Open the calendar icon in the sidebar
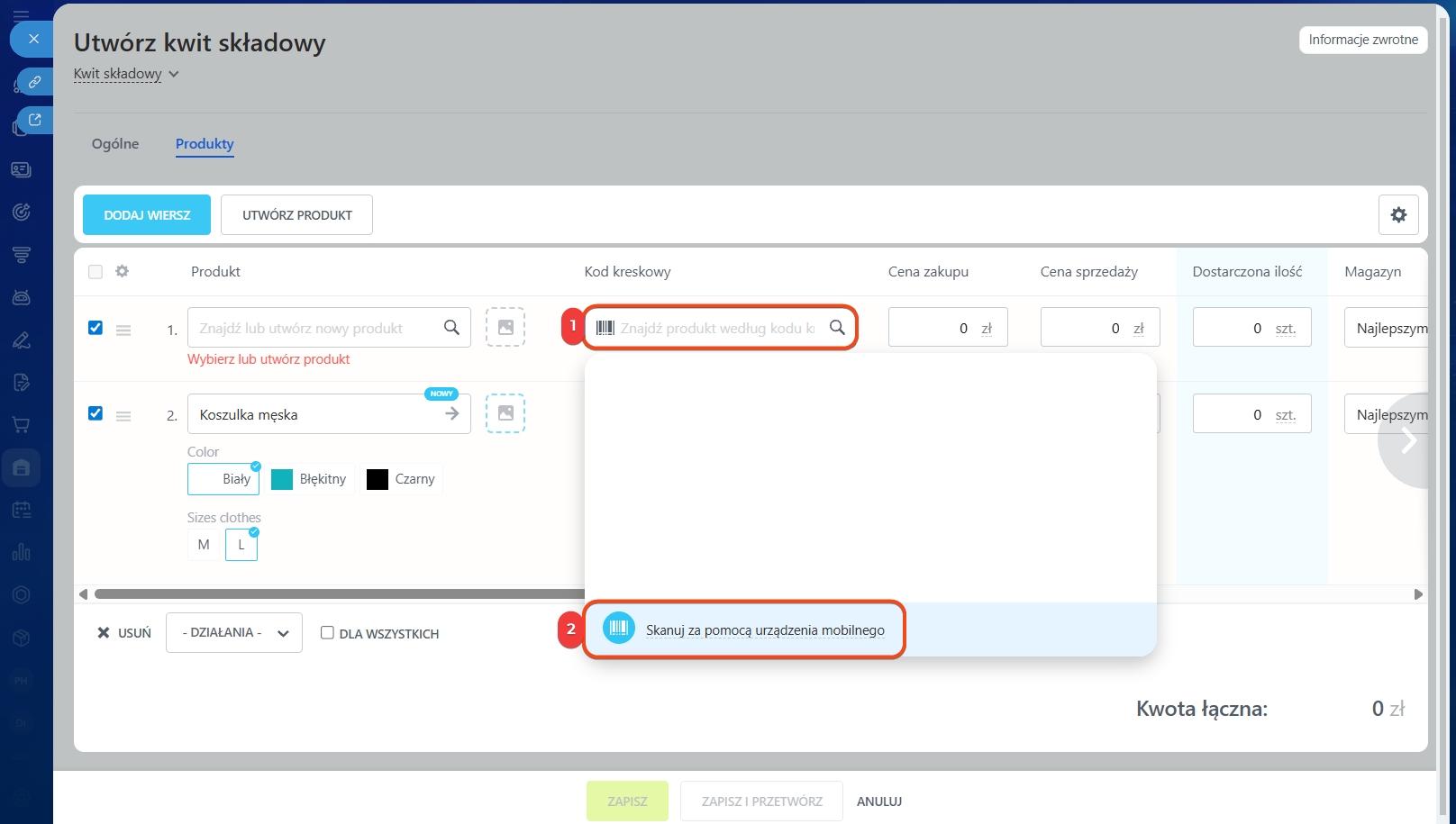This screenshot has width=1456, height=824. [22, 510]
